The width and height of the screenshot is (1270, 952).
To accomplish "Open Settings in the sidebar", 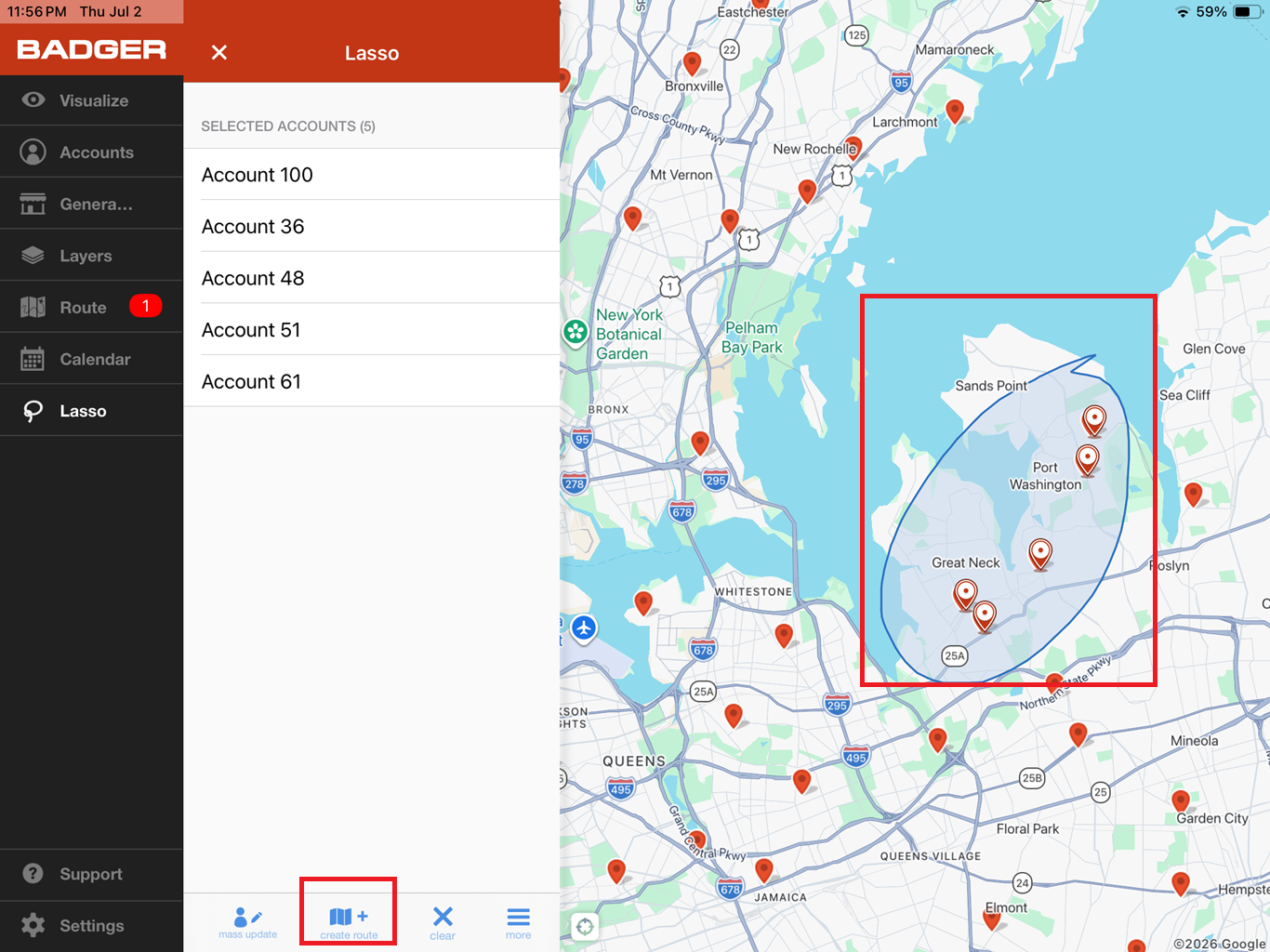I will pos(91,926).
